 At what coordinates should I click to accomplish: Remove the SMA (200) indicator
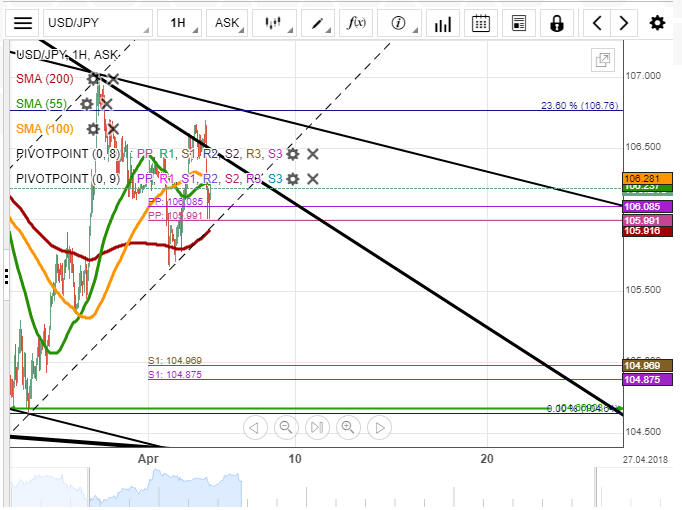click(x=113, y=79)
